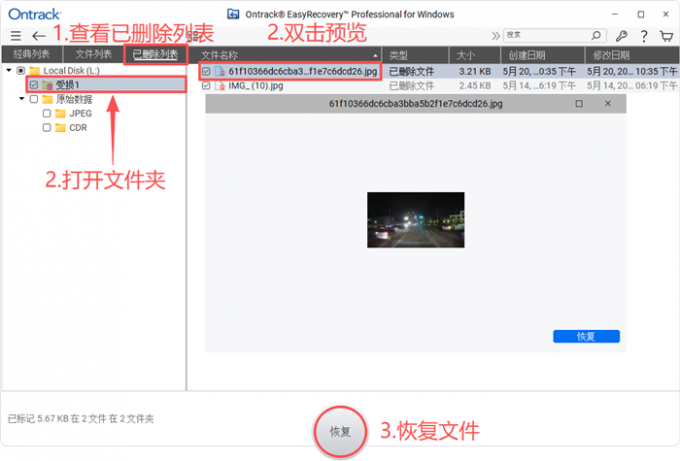The width and height of the screenshot is (680, 461).
Task: Click 已删除文件 type cell of IMG_(10).jpg
Action: point(411,86)
